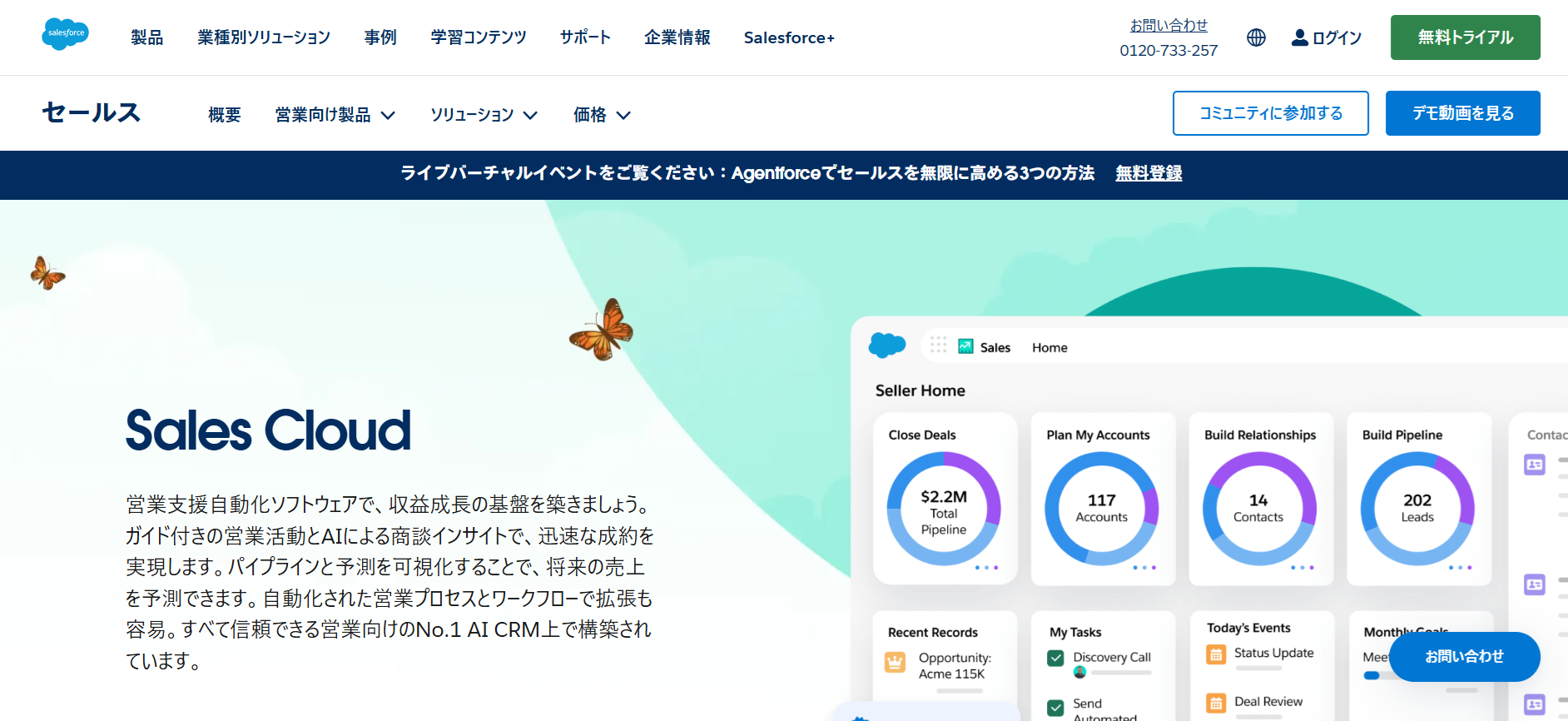Screen dimensions: 1568x721
Task: Open Close Deals card three-dot menu
Action: click(x=986, y=568)
